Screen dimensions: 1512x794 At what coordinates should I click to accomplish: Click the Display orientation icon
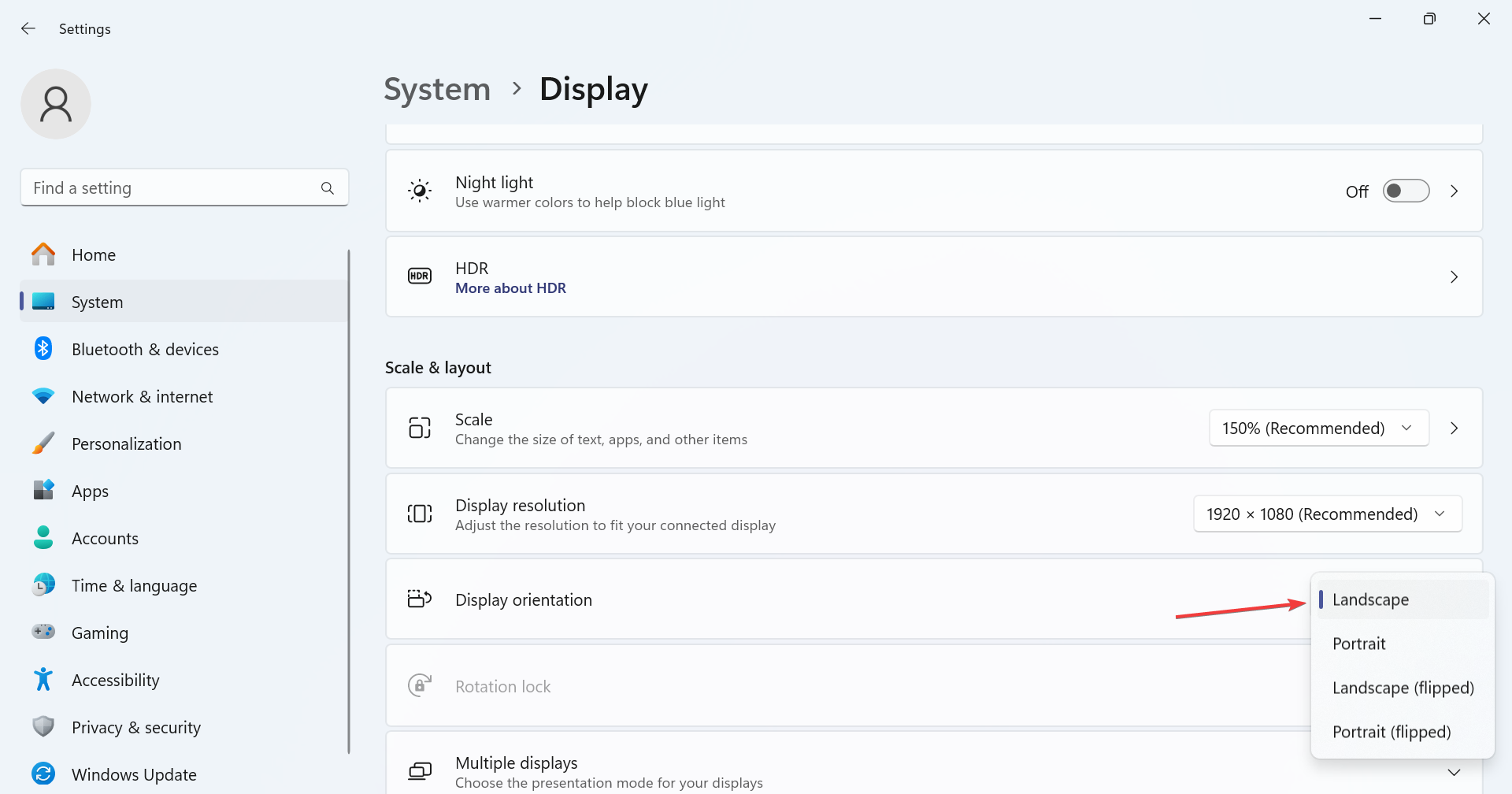pos(420,599)
